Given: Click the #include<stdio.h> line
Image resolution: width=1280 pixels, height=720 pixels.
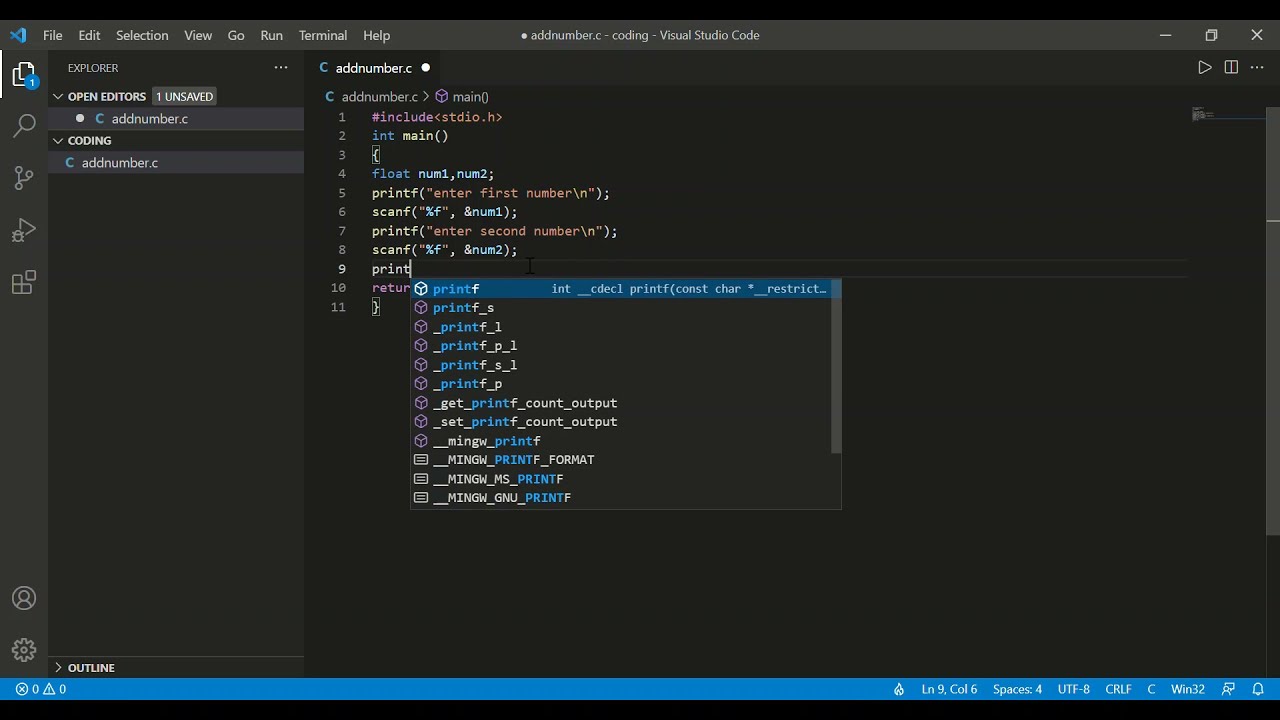Looking at the screenshot, I should [x=437, y=117].
